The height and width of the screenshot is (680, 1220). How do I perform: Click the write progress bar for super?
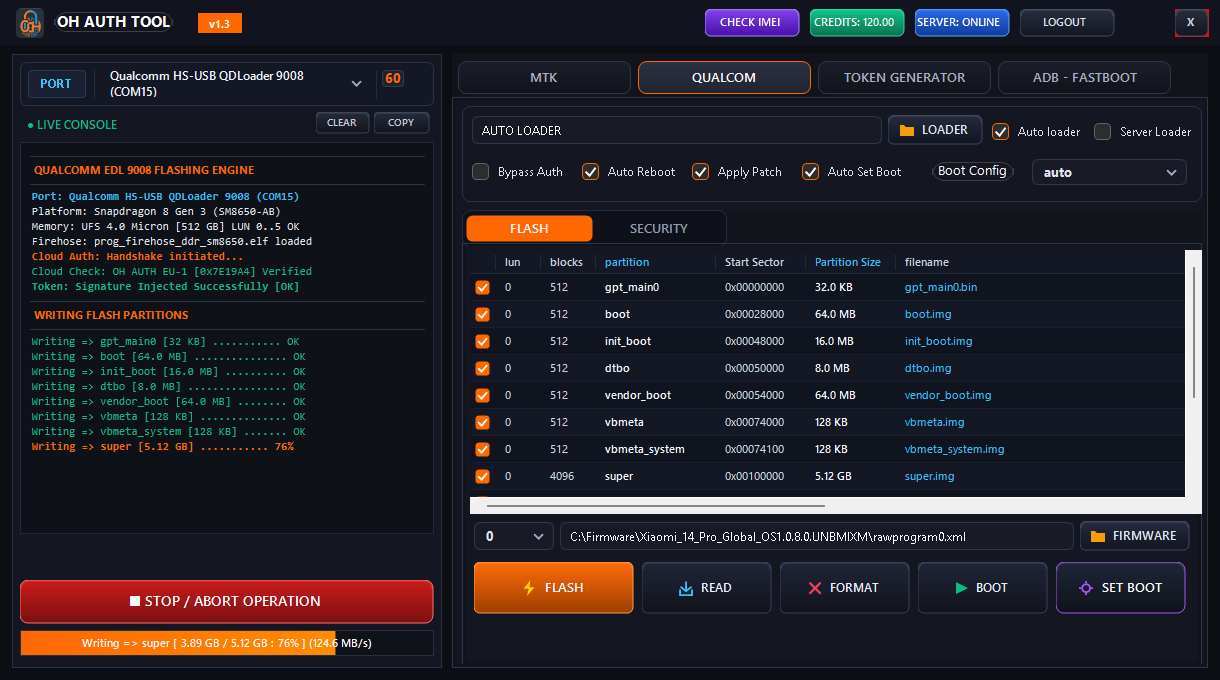(226, 643)
